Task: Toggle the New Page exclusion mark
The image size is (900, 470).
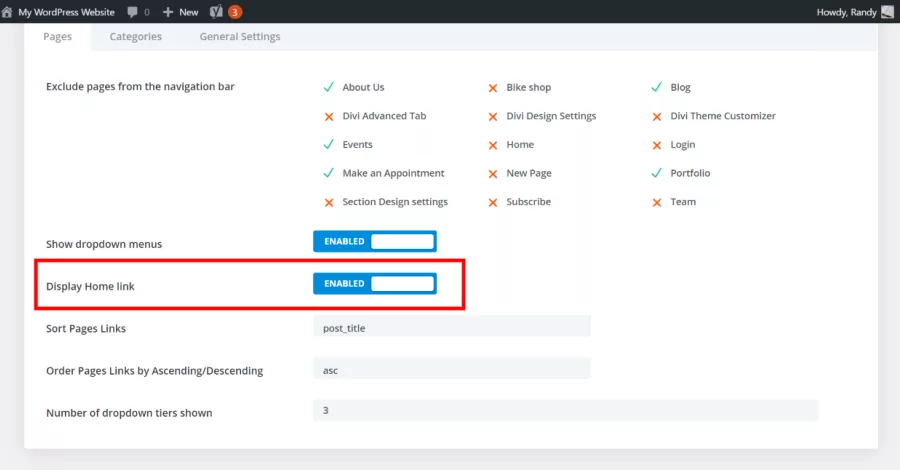Action: click(492, 174)
